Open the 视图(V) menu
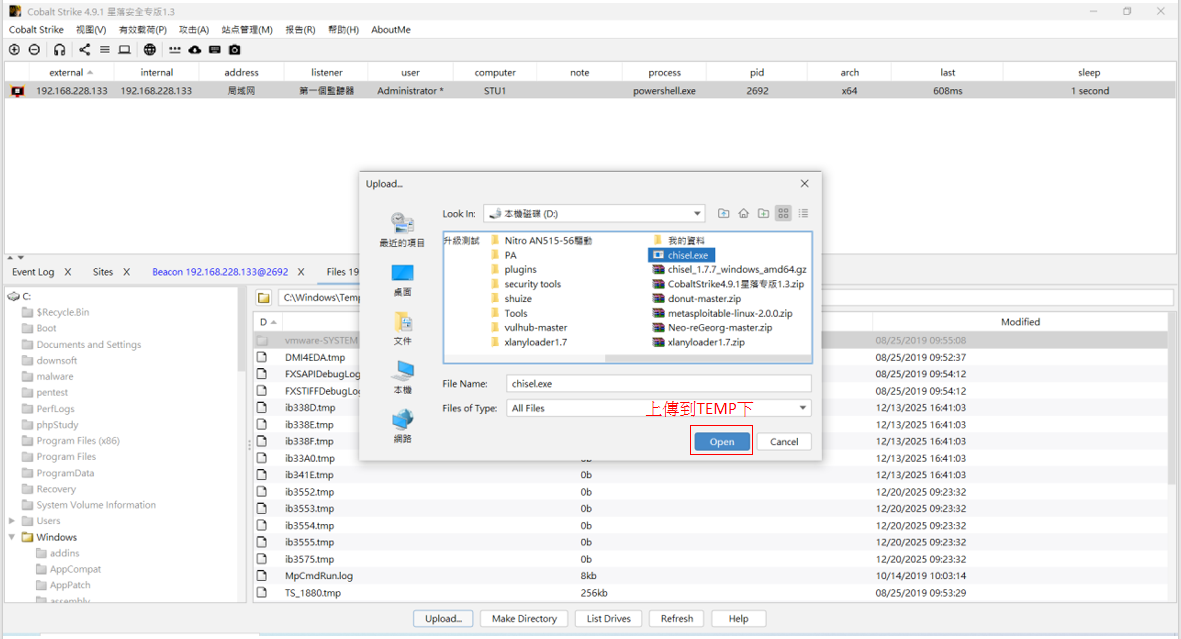The height and width of the screenshot is (639, 1181). click(90, 29)
